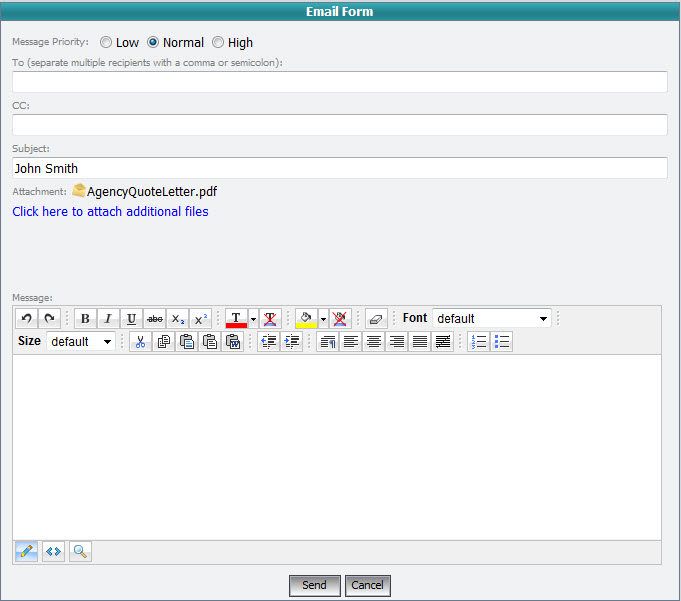681x601 pixels.
Task: Apply subscript formatting
Action: tap(178, 319)
